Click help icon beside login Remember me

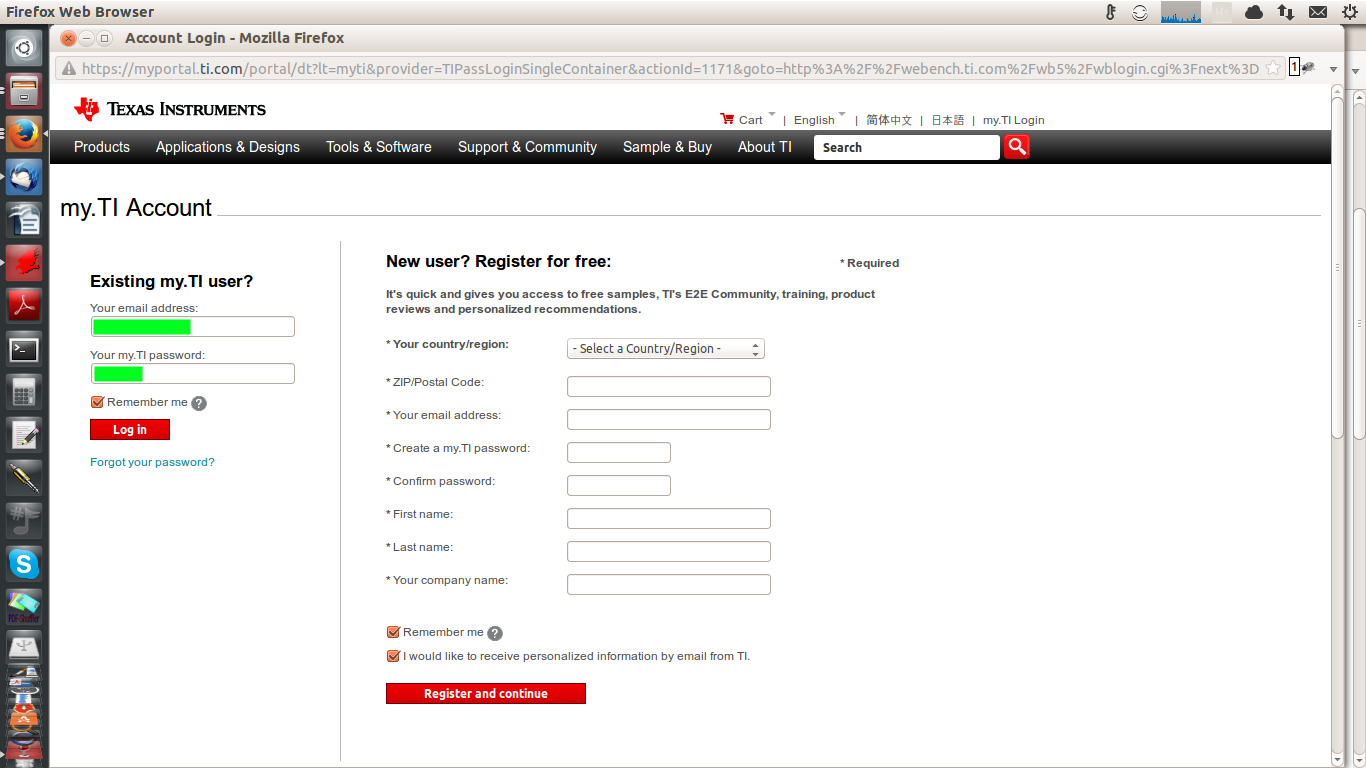pos(199,403)
